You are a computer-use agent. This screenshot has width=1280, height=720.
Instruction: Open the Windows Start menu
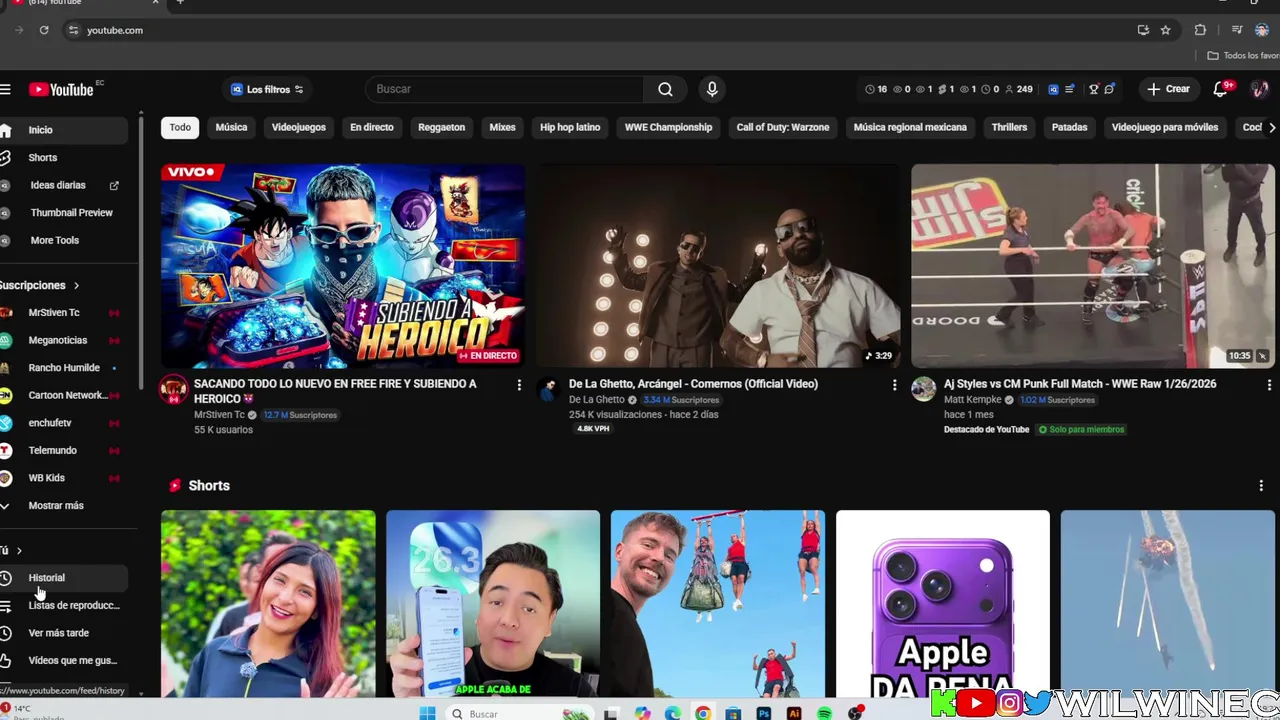427,713
